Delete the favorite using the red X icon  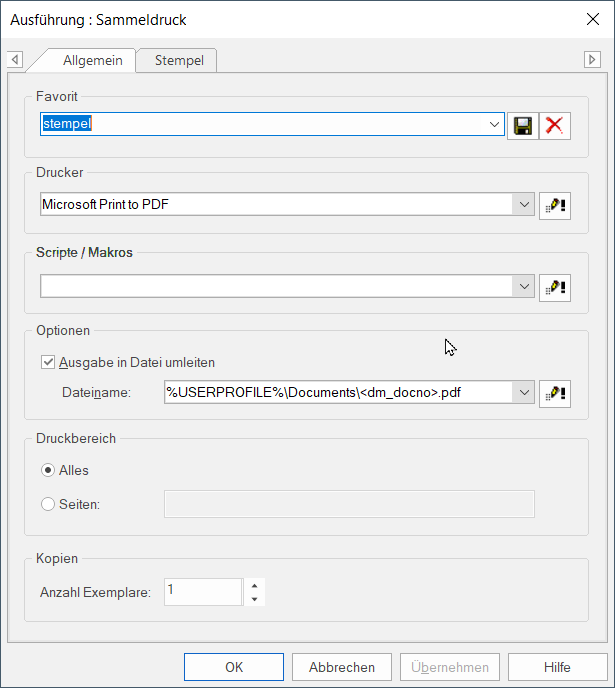(554, 125)
